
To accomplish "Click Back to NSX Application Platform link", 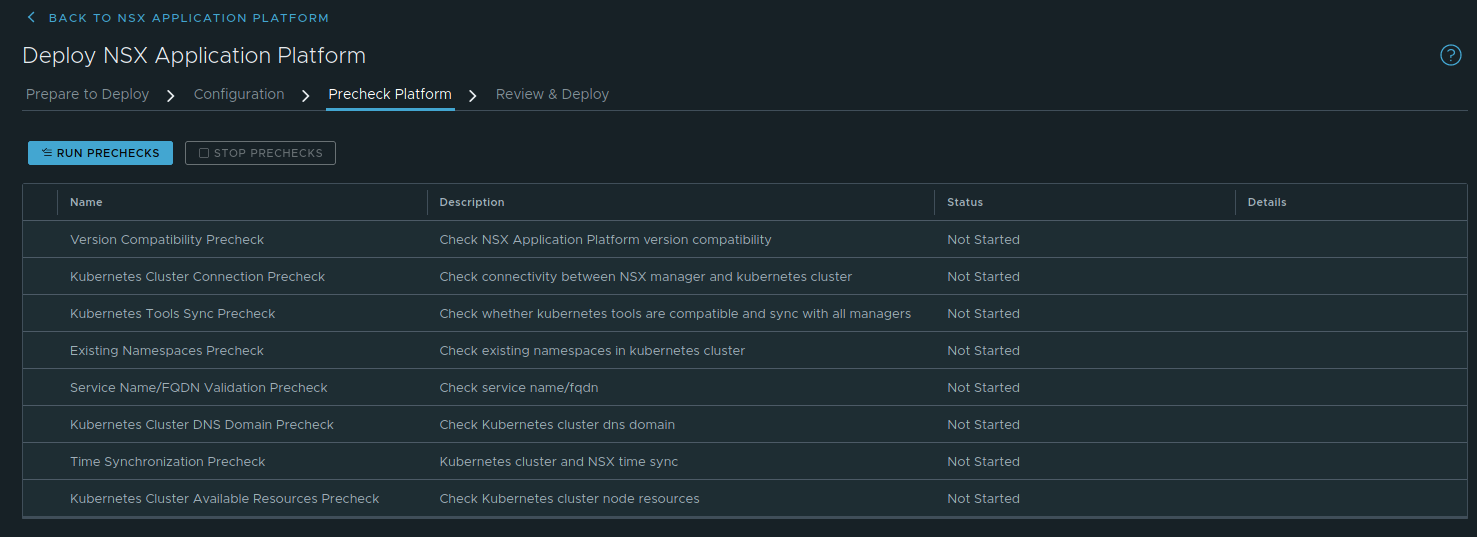I will (188, 18).
